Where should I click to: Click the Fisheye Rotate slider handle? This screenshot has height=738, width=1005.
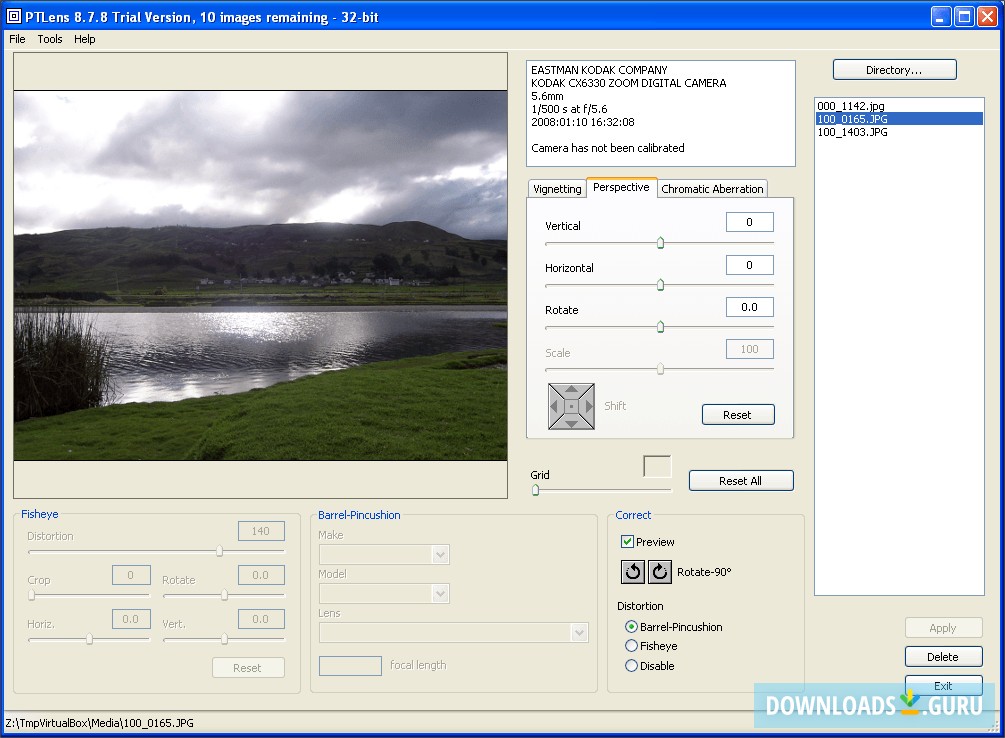pos(224,595)
